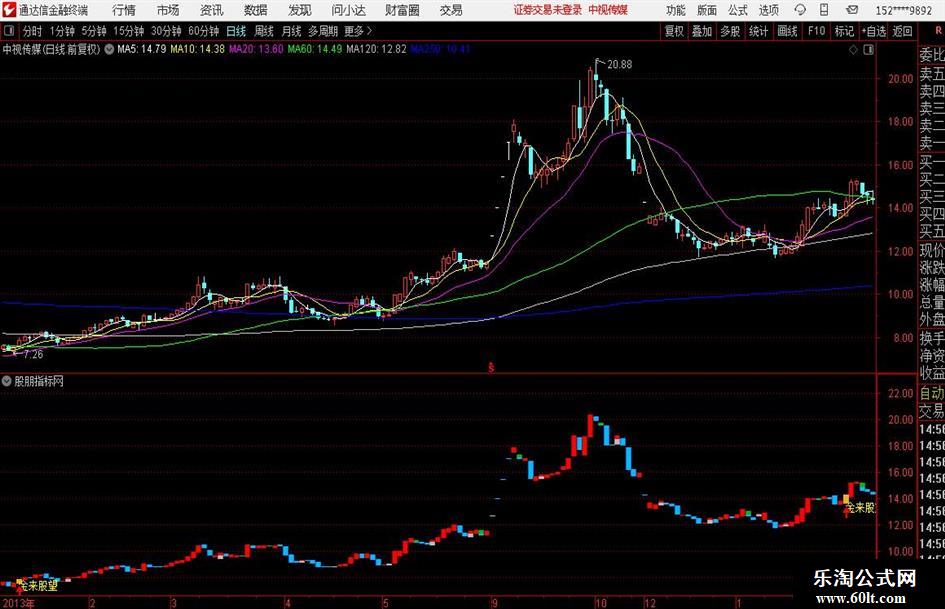Click the customer service headset icon

(800, 10)
